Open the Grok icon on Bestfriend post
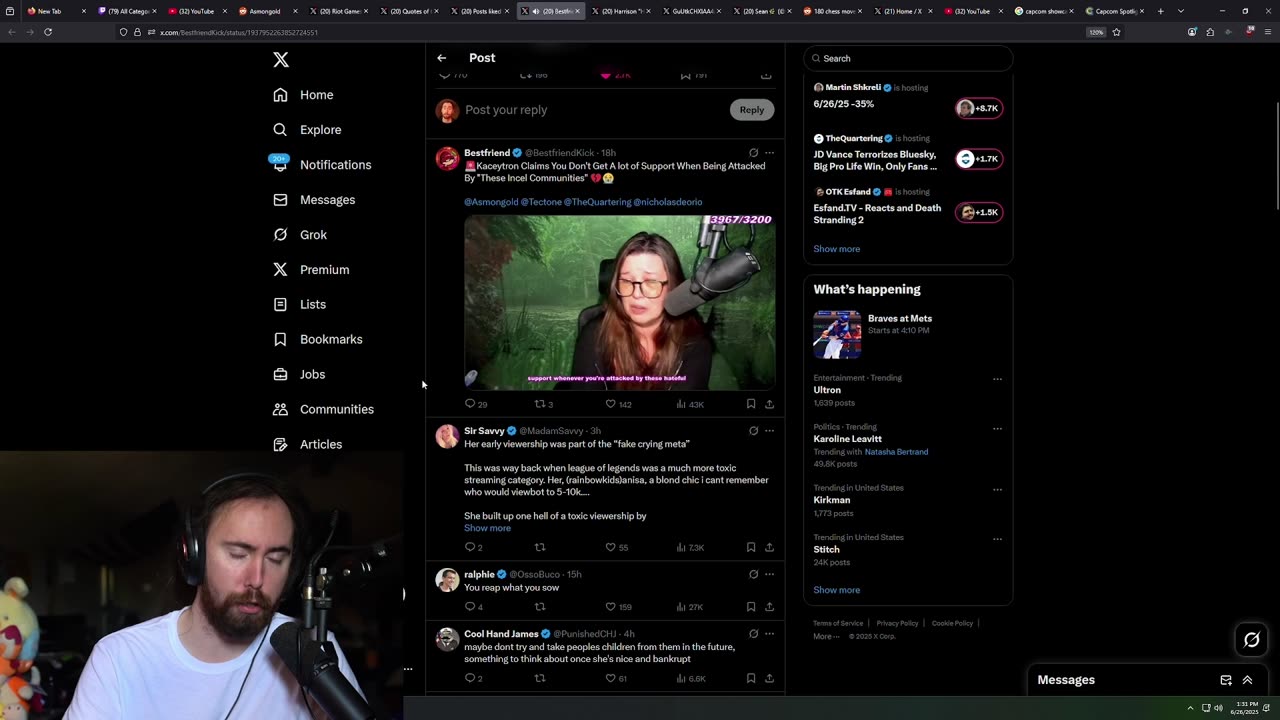 click(x=753, y=153)
